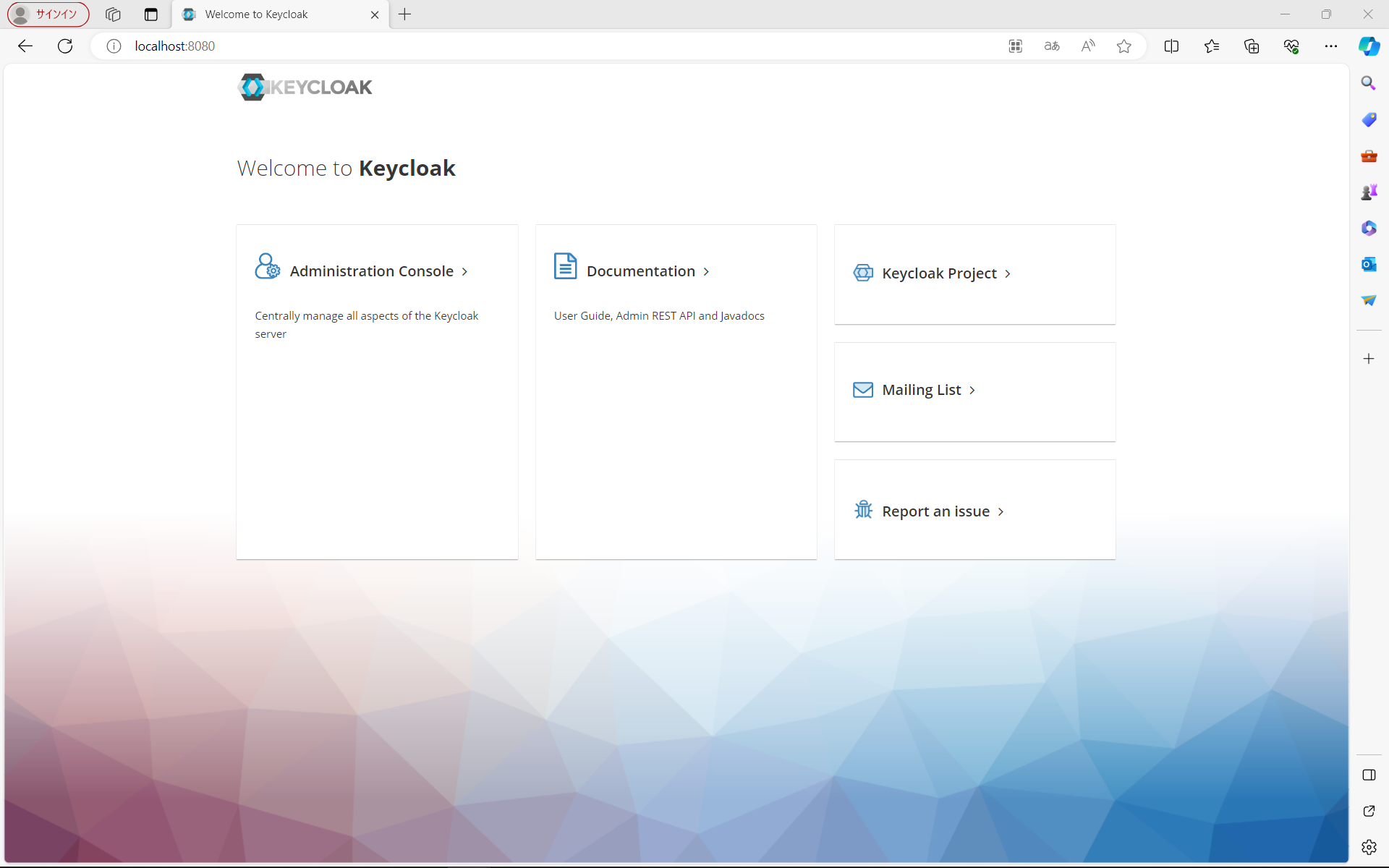Open the Administration Console link
Image resolution: width=1389 pixels, height=868 pixels.
373,271
